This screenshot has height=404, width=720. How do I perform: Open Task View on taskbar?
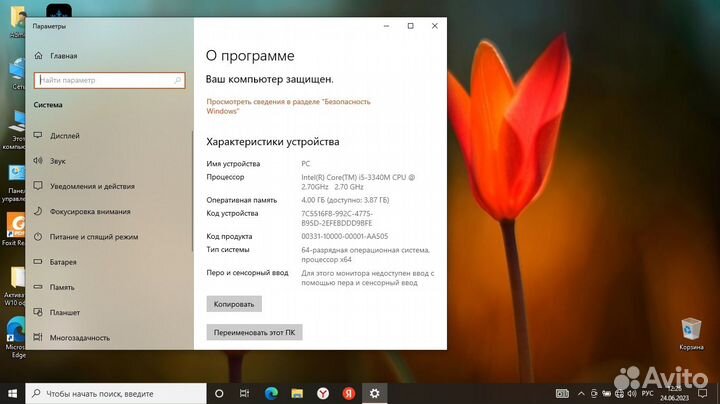click(x=244, y=393)
